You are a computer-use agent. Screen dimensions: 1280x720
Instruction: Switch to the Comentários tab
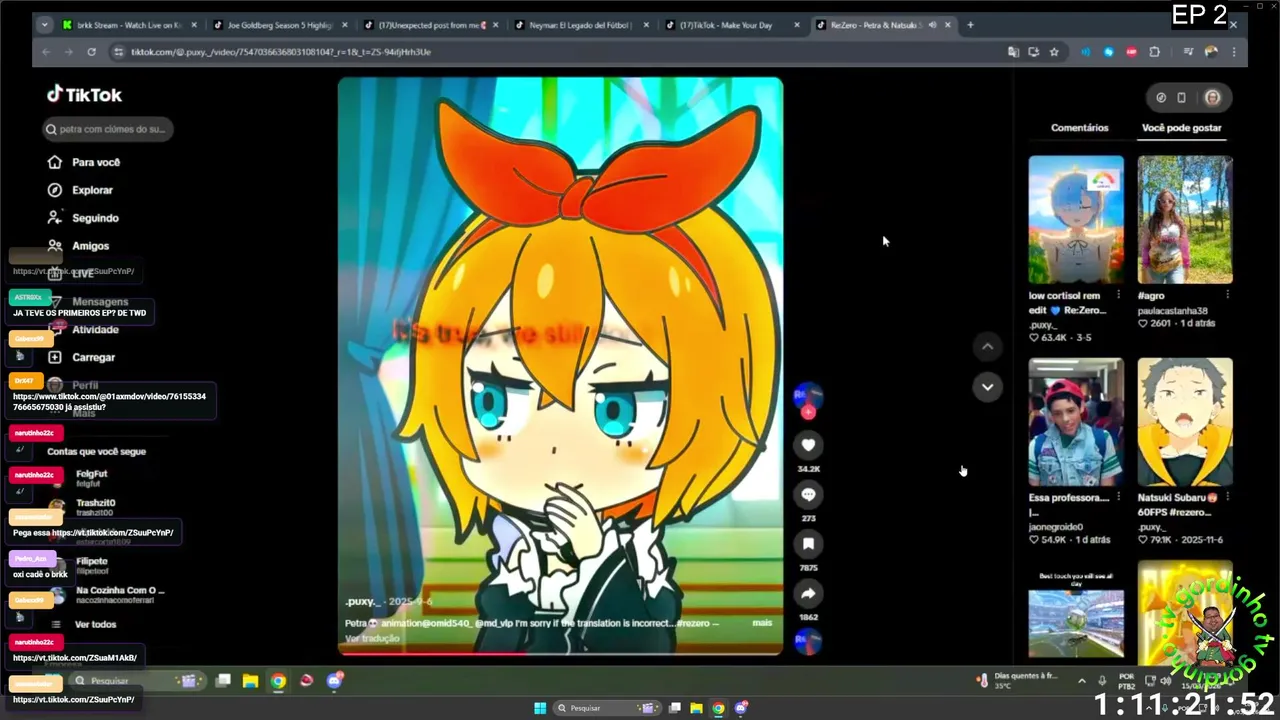pos(1079,128)
